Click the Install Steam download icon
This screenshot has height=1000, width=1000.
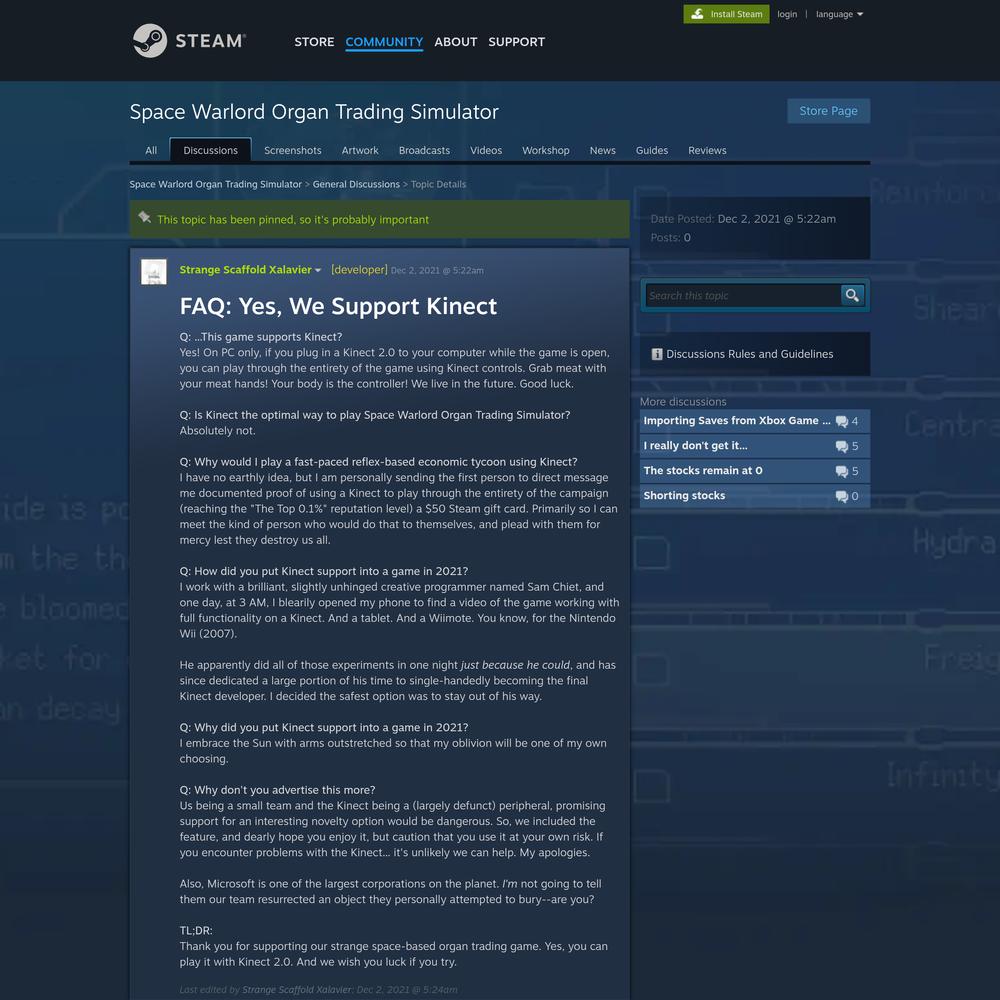click(697, 13)
